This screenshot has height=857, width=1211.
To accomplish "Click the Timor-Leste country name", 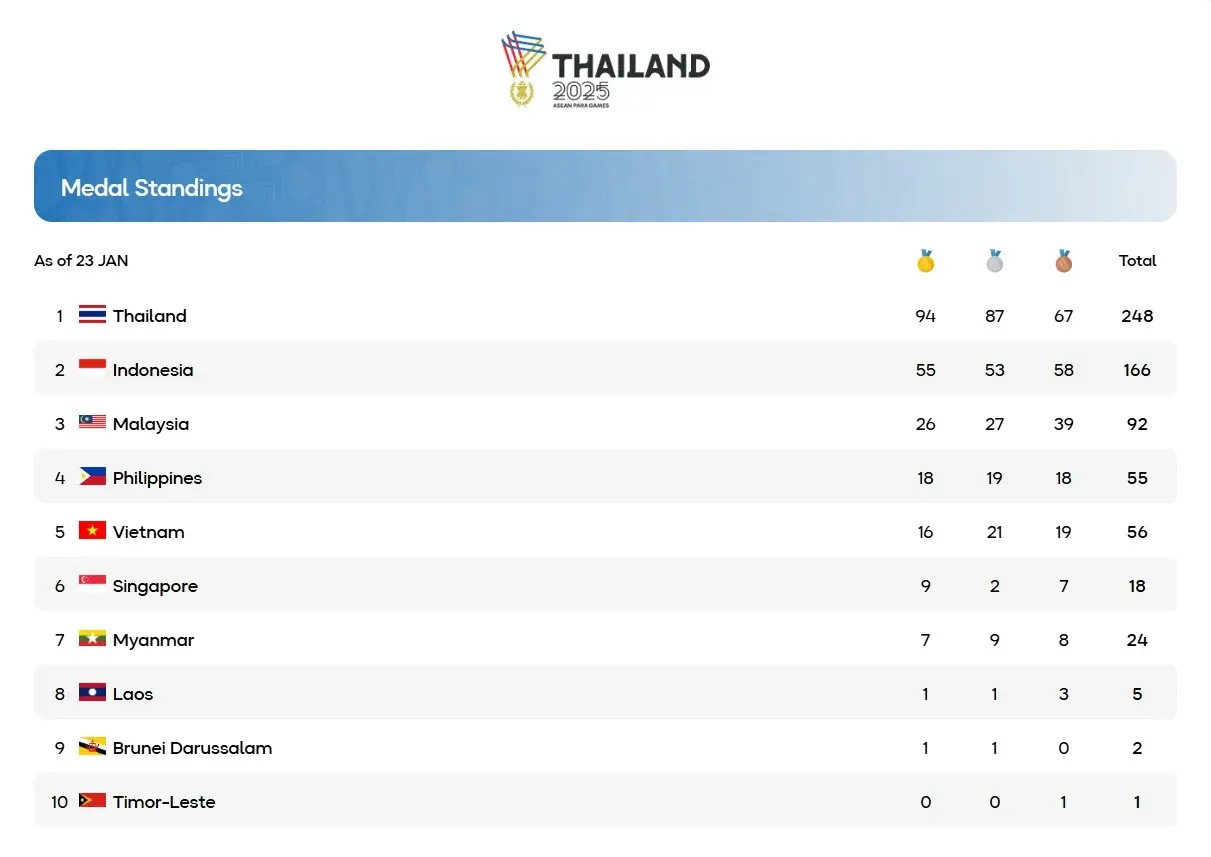I will pos(164,802).
